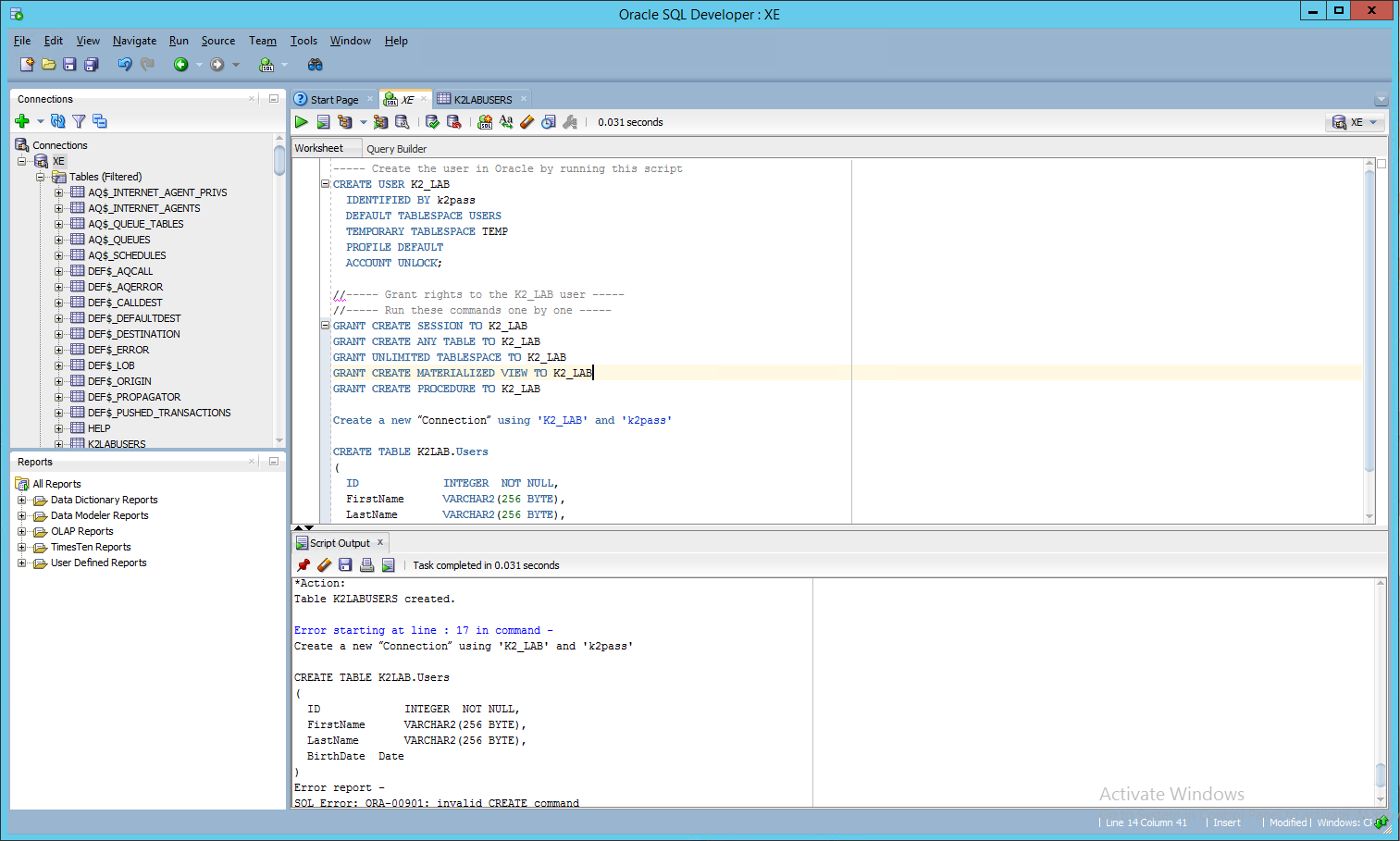Open the tab list dropdown at top right
Viewport: 1400px width, 841px height.
(x=1381, y=99)
